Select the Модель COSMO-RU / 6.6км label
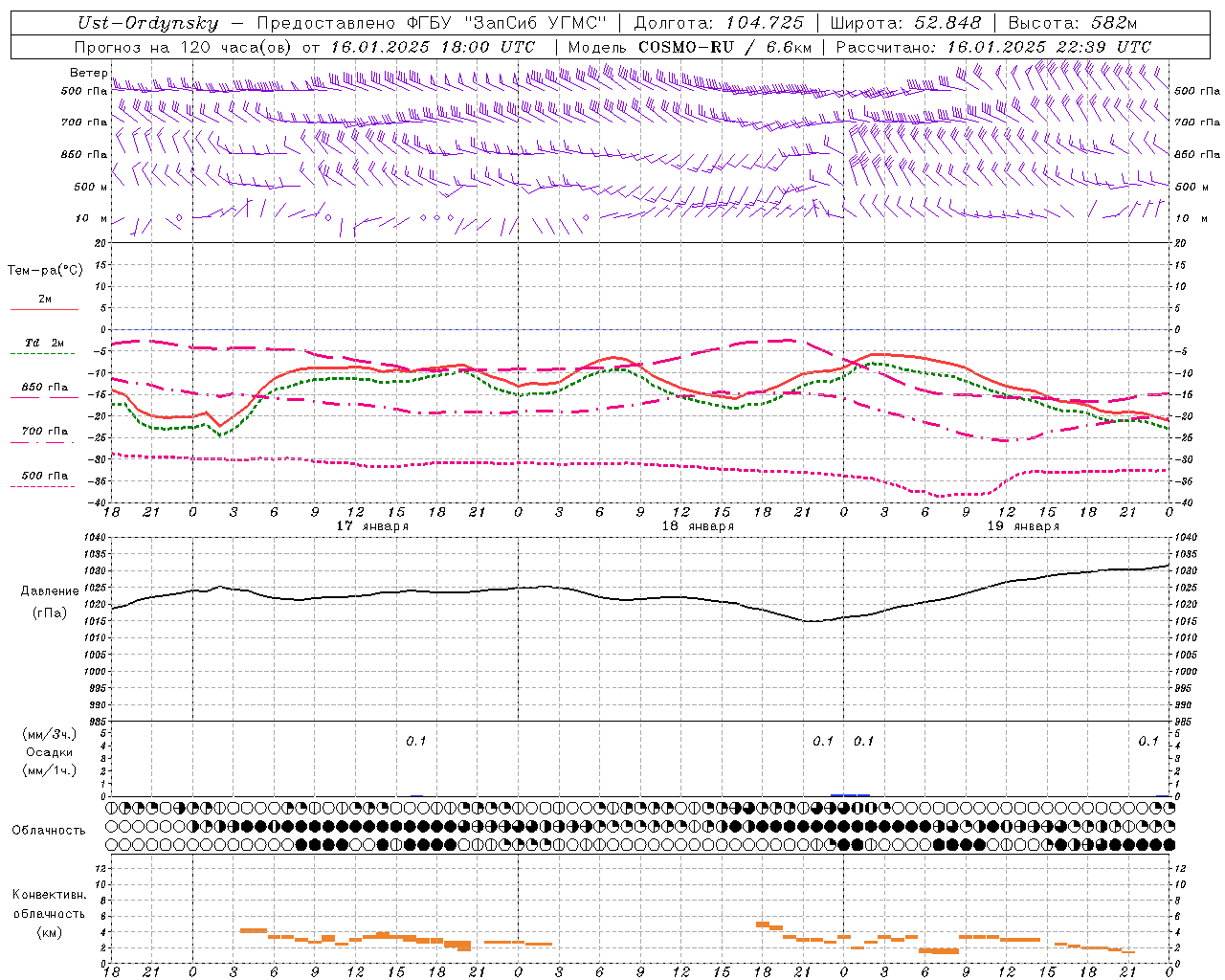Viewport: 1225px width, 980px height. point(689,47)
